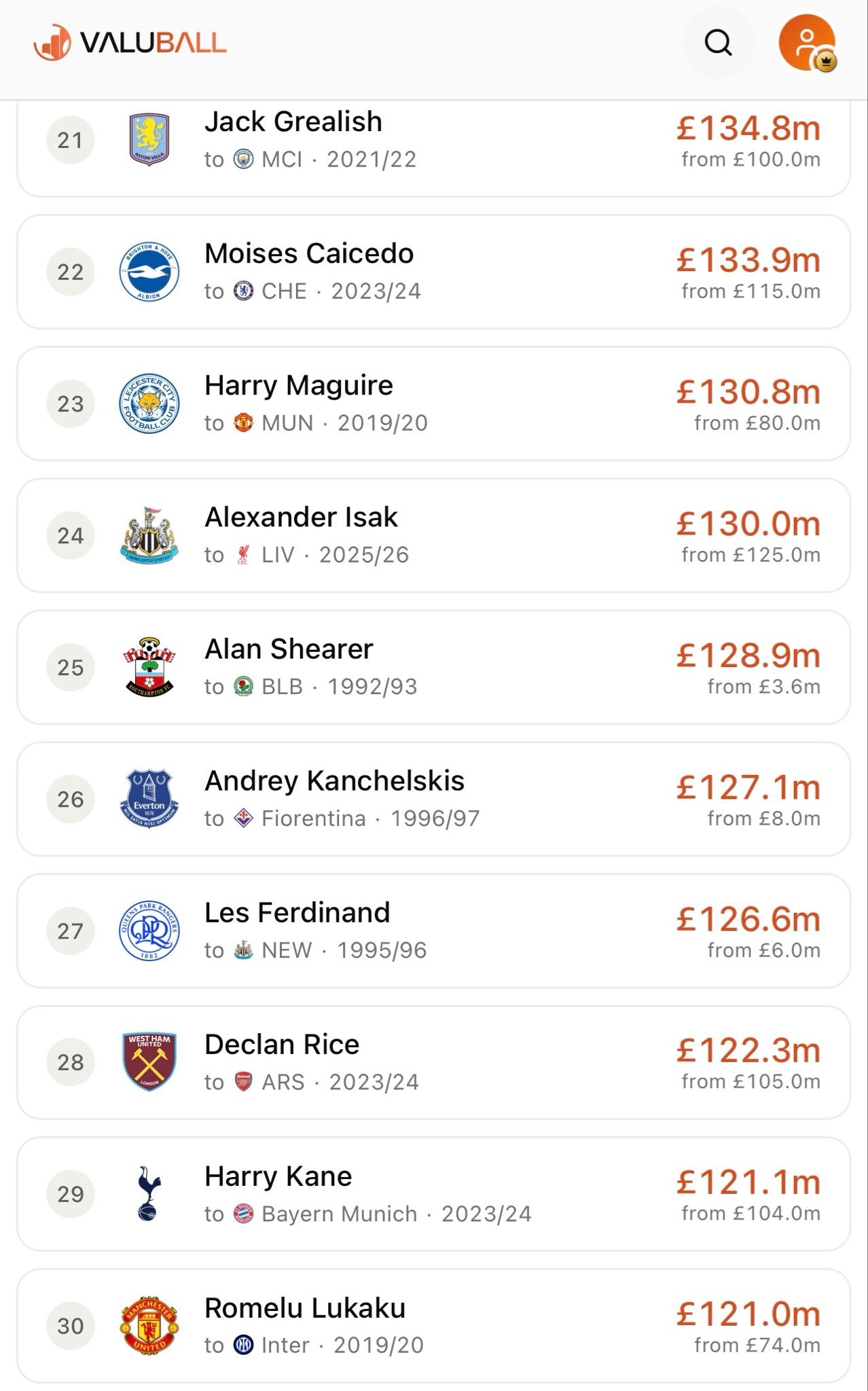
Task: Open the Harry Kane transfer card
Action: pos(433,1194)
